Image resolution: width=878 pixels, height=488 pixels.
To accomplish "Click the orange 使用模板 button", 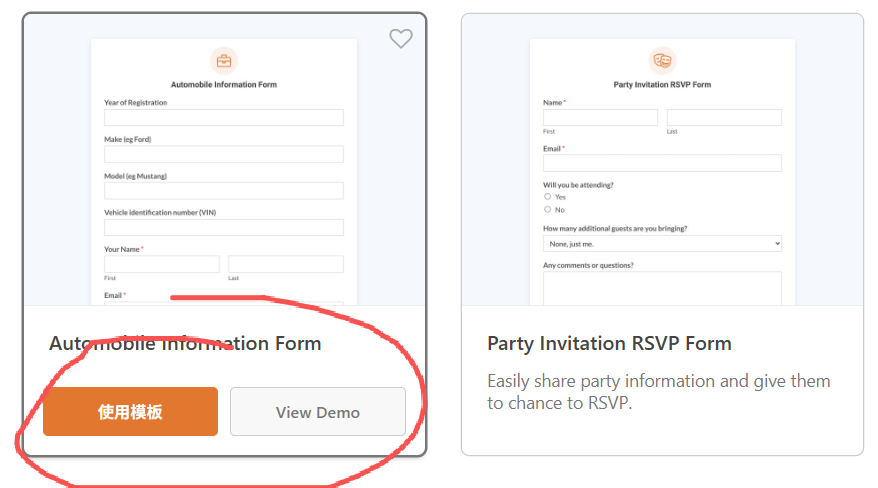I will pyautogui.click(x=130, y=411).
